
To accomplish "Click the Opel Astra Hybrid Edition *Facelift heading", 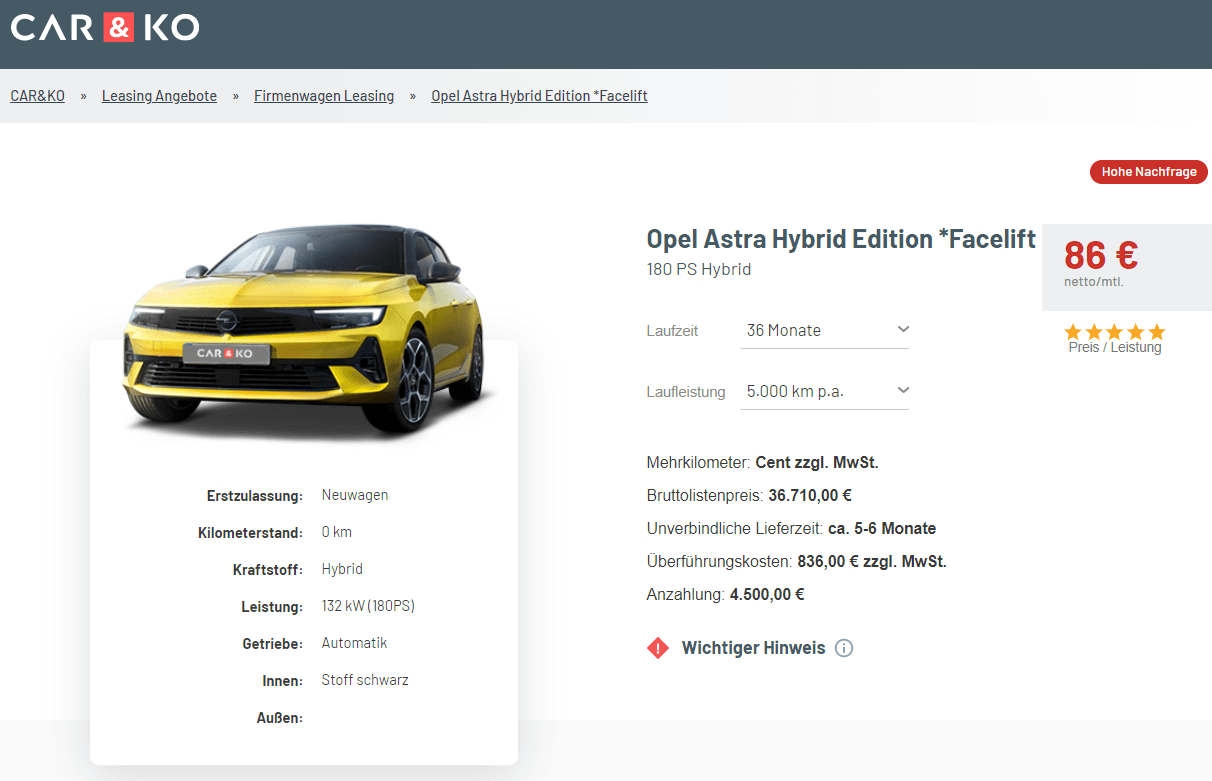I will (841, 239).
